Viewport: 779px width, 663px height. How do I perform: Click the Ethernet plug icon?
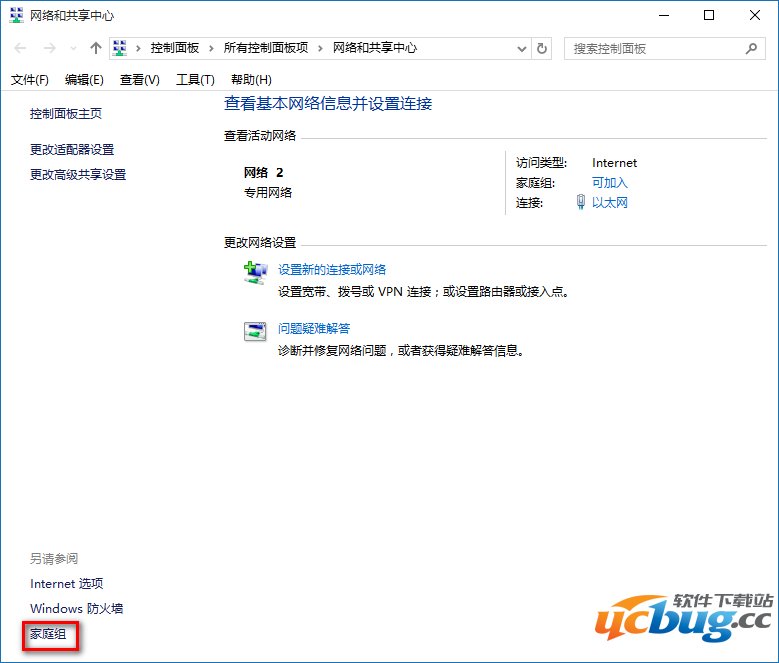click(x=581, y=203)
